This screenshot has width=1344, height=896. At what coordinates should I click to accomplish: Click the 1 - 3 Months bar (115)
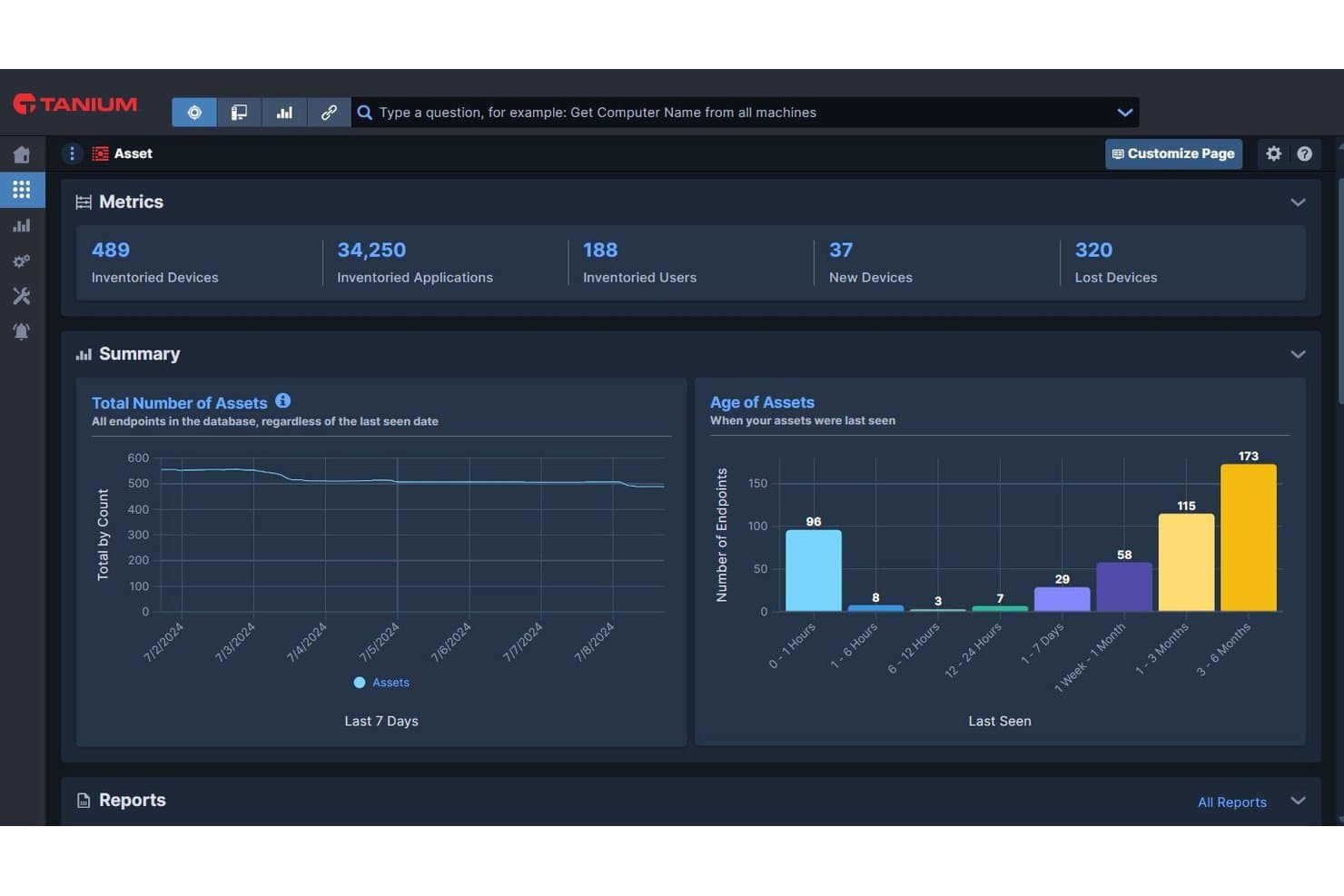[x=1186, y=562]
